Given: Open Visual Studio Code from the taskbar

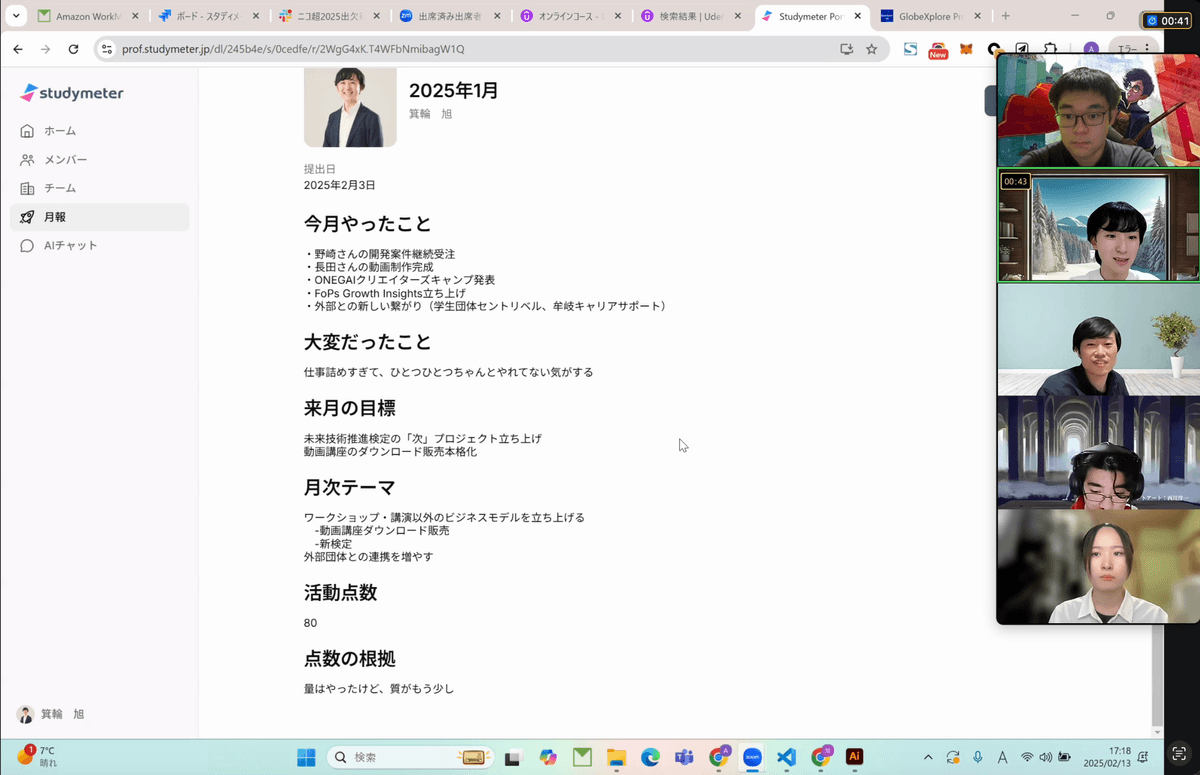Looking at the screenshot, I should (x=787, y=757).
